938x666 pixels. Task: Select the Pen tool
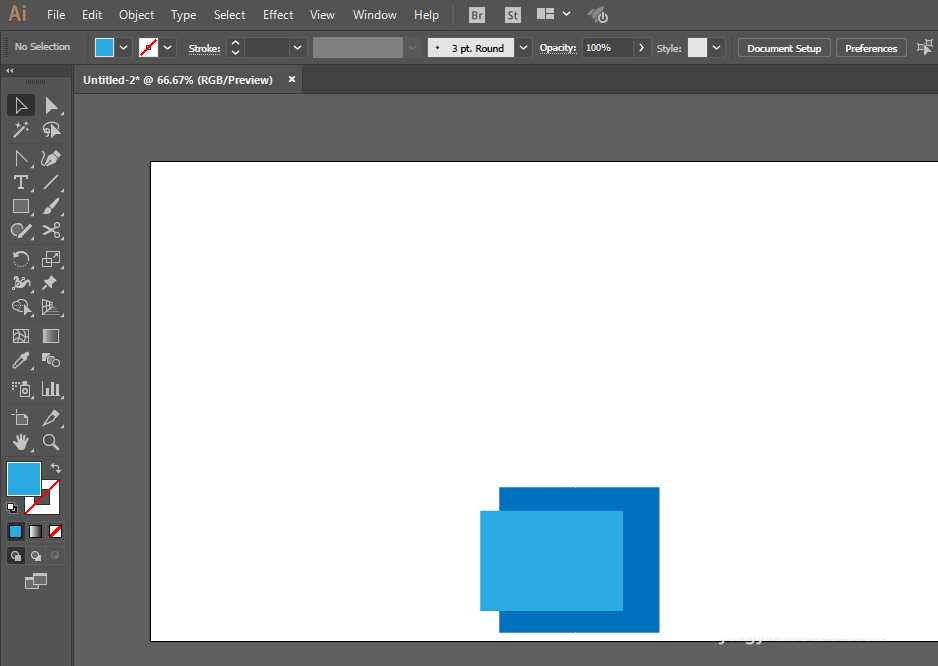tap(51, 158)
